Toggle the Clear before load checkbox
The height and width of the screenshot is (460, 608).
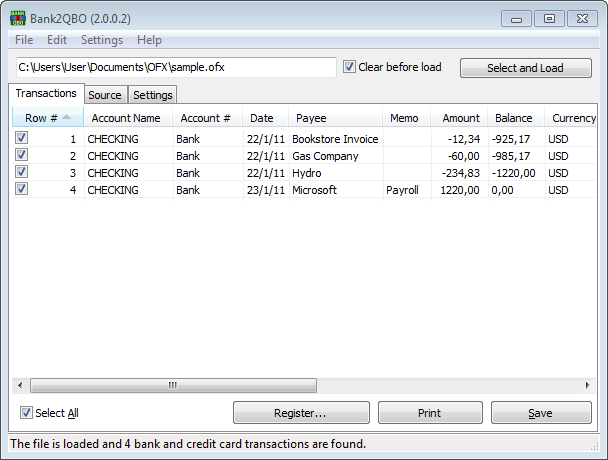[349, 67]
